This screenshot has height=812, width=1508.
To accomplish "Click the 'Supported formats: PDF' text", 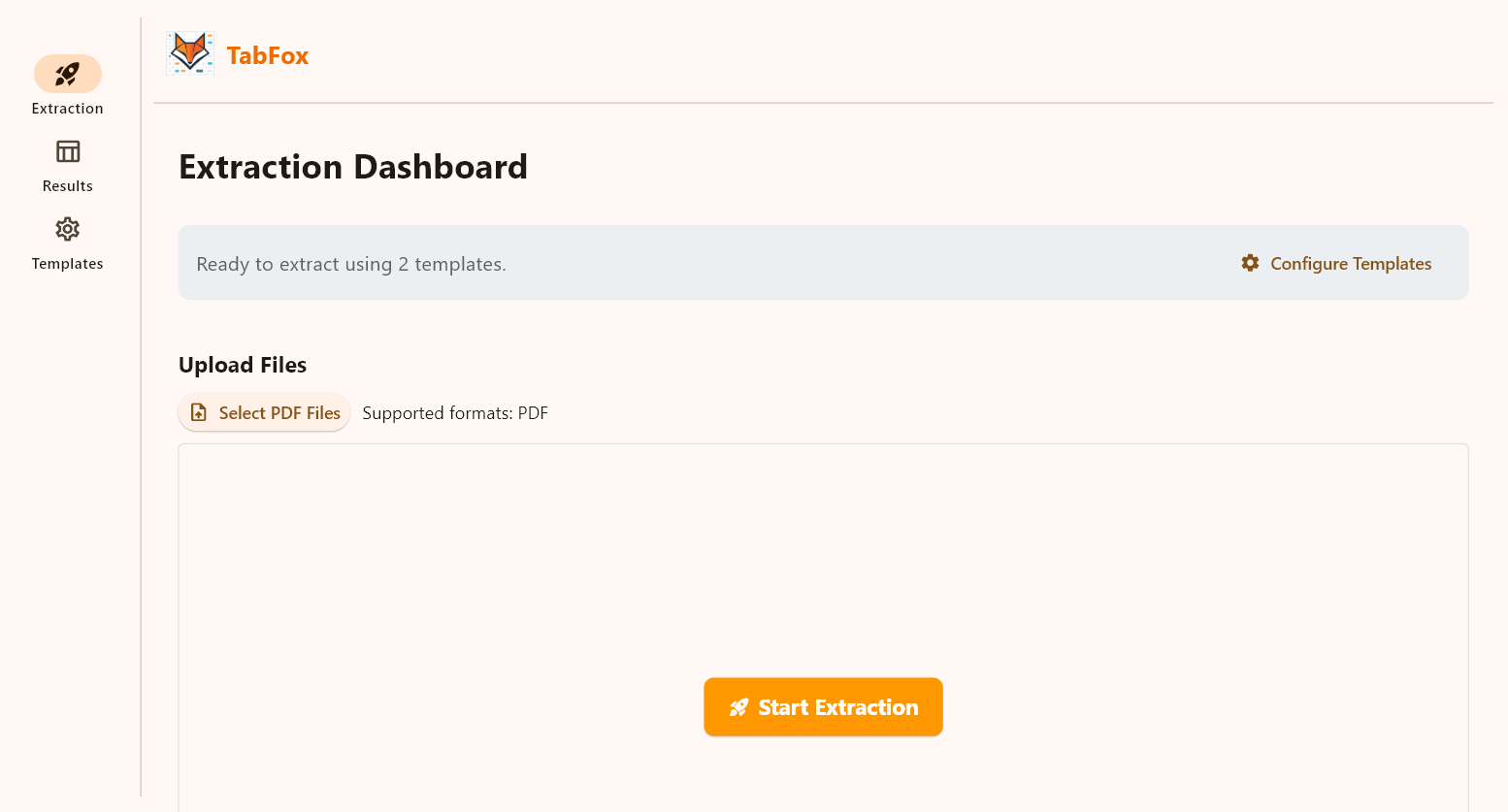I will click(x=455, y=412).
